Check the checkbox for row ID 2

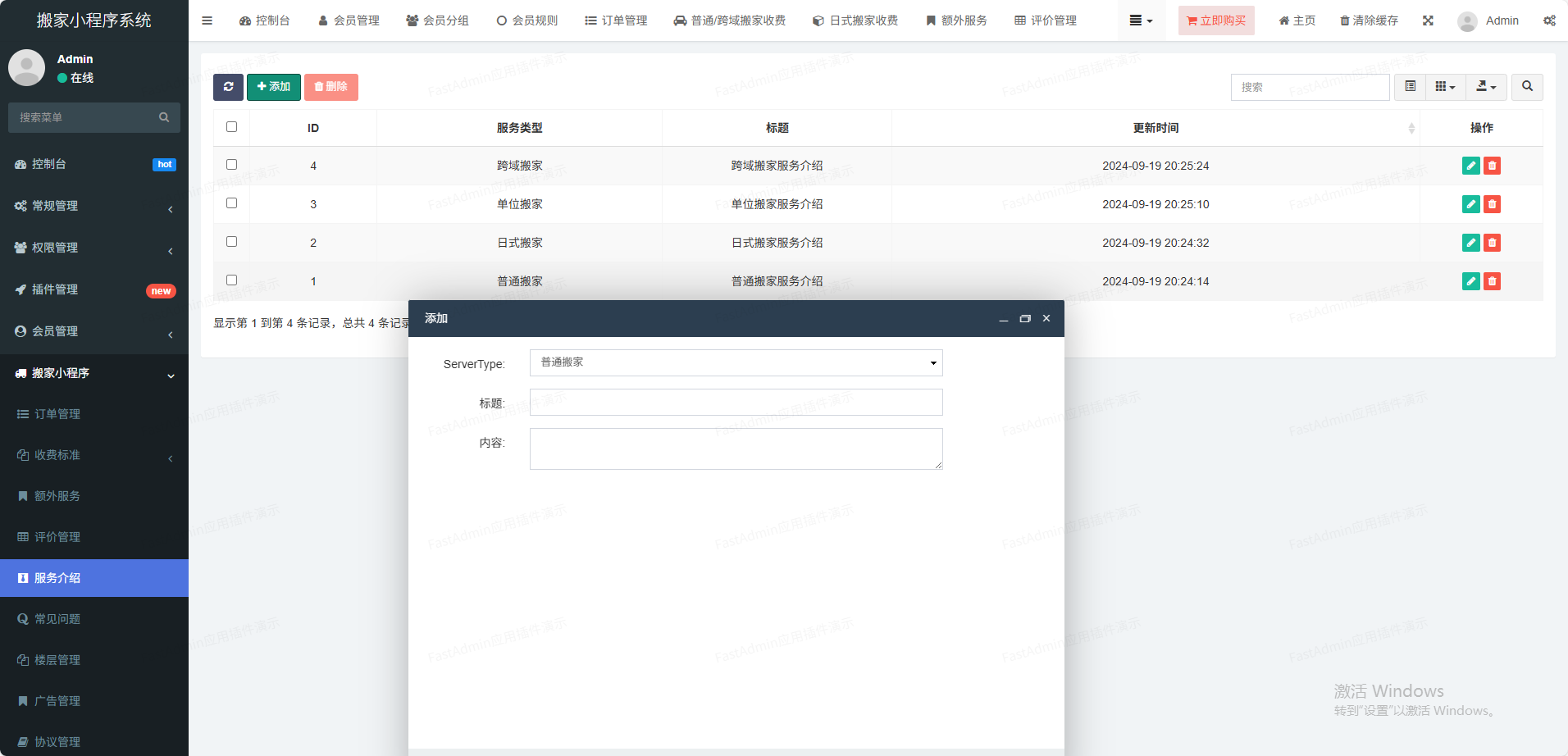click(x=231, y=242)
